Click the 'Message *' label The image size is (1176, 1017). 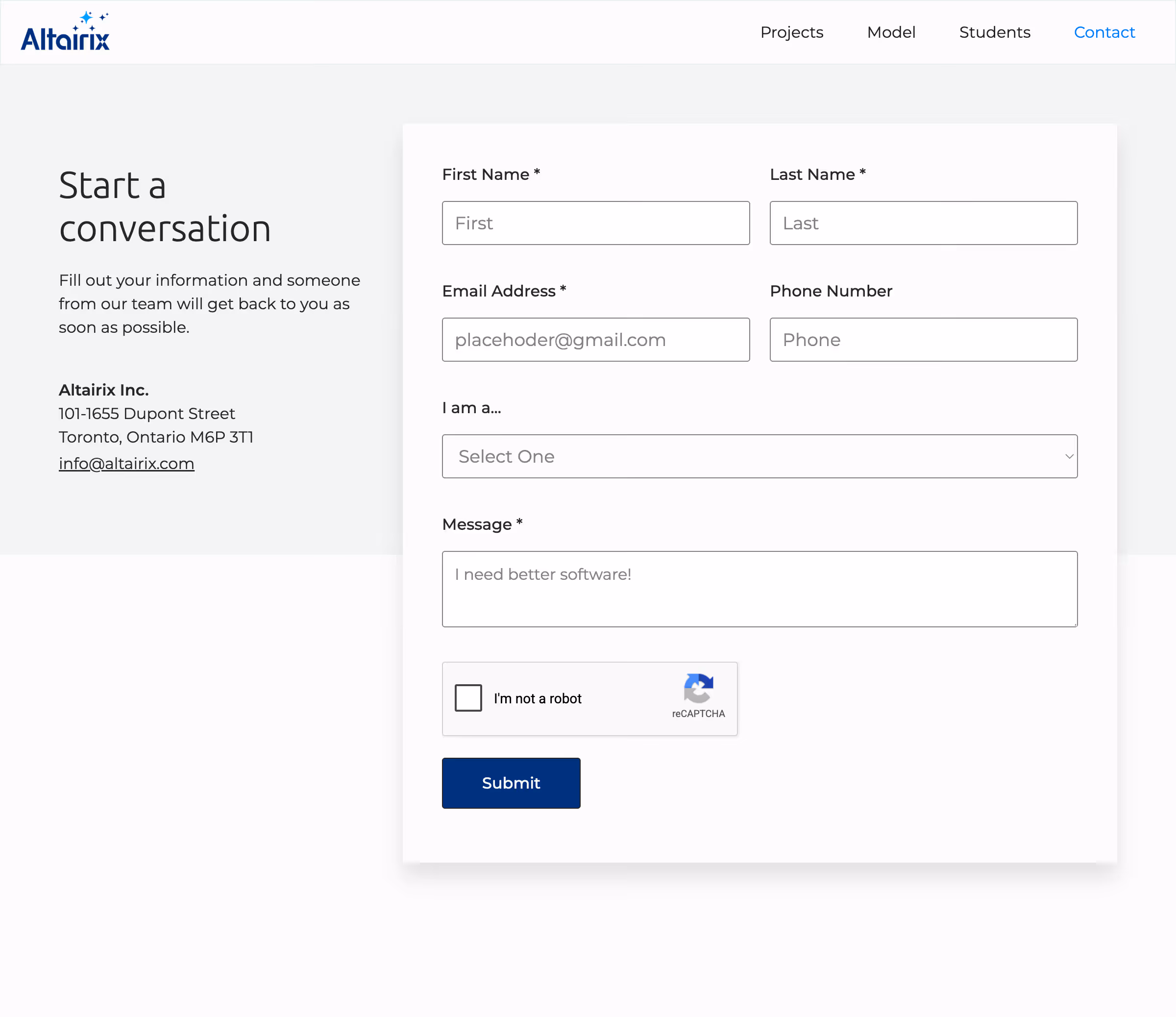[482, 524]
